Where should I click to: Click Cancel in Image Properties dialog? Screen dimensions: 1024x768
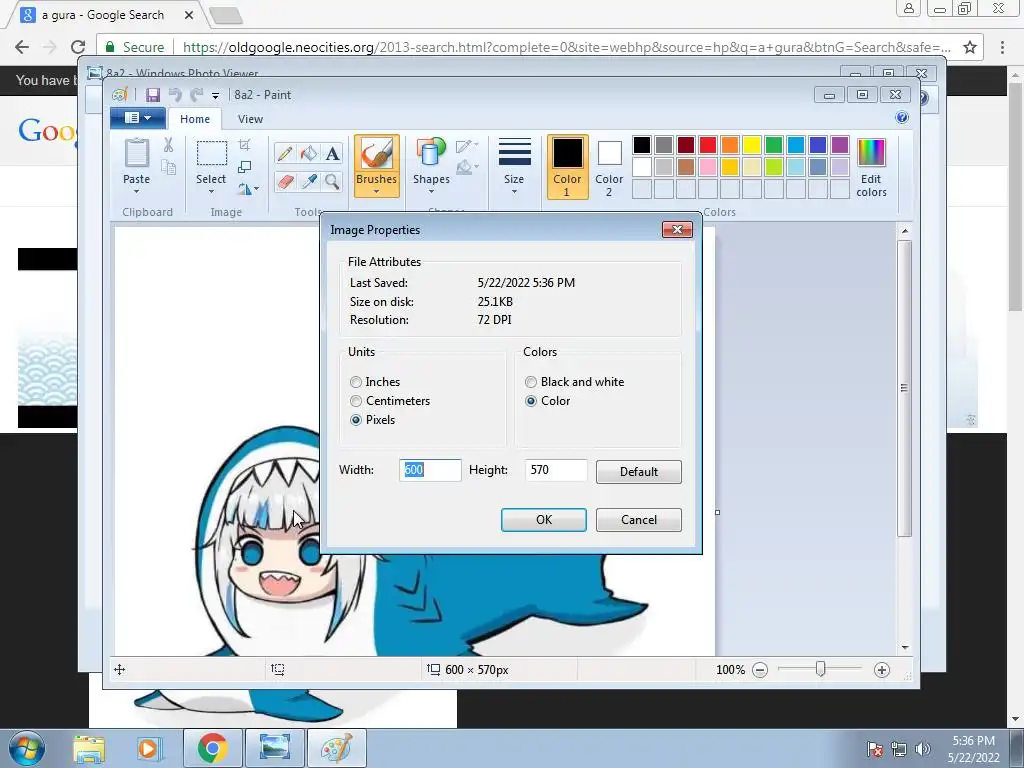639,520
